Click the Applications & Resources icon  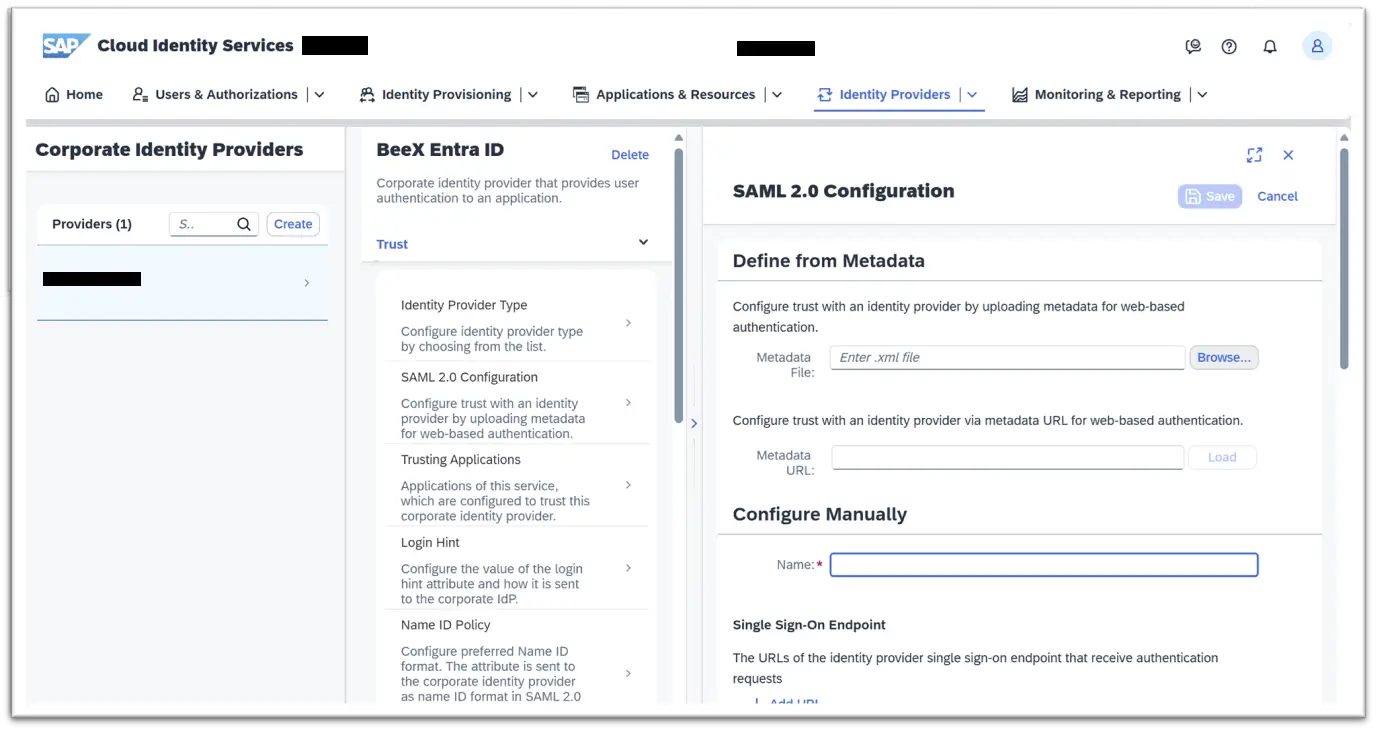pos(581,94)
